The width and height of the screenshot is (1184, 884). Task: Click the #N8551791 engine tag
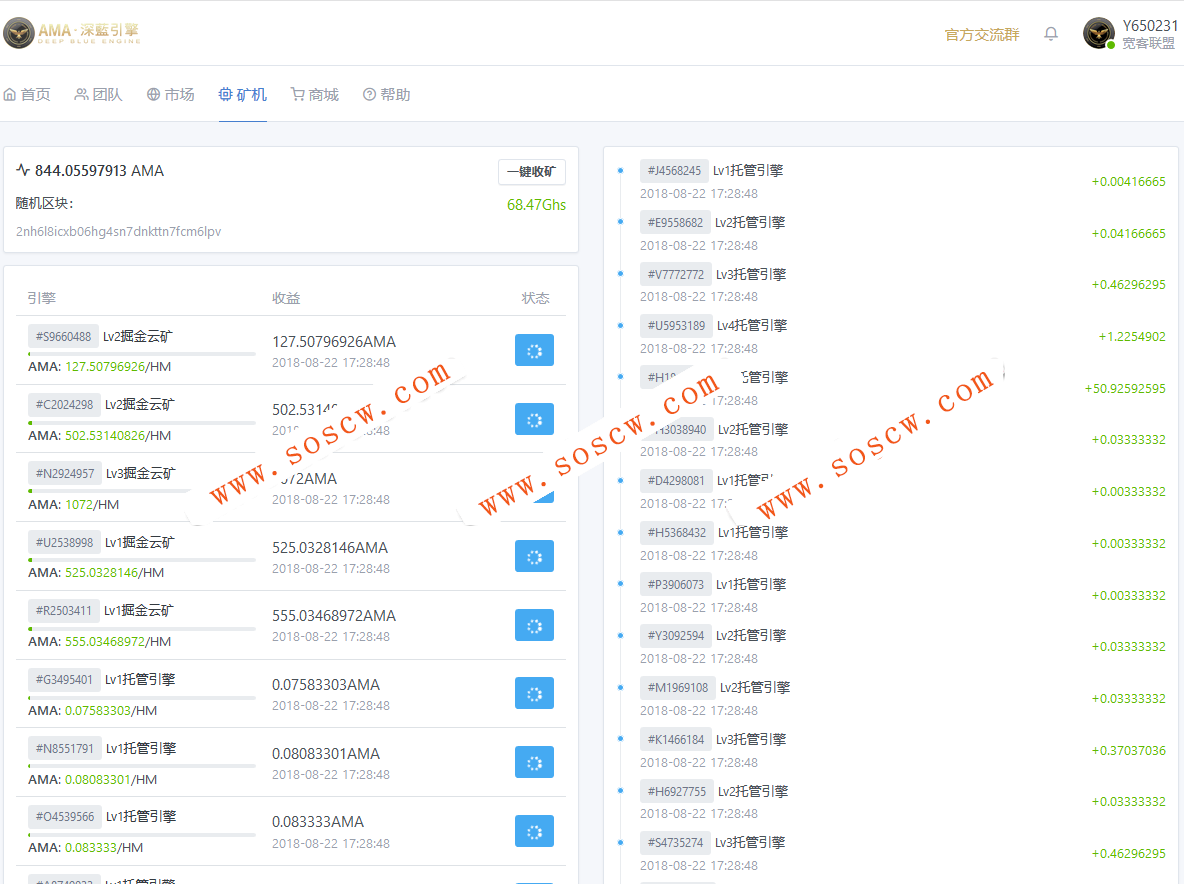(65, 748)
